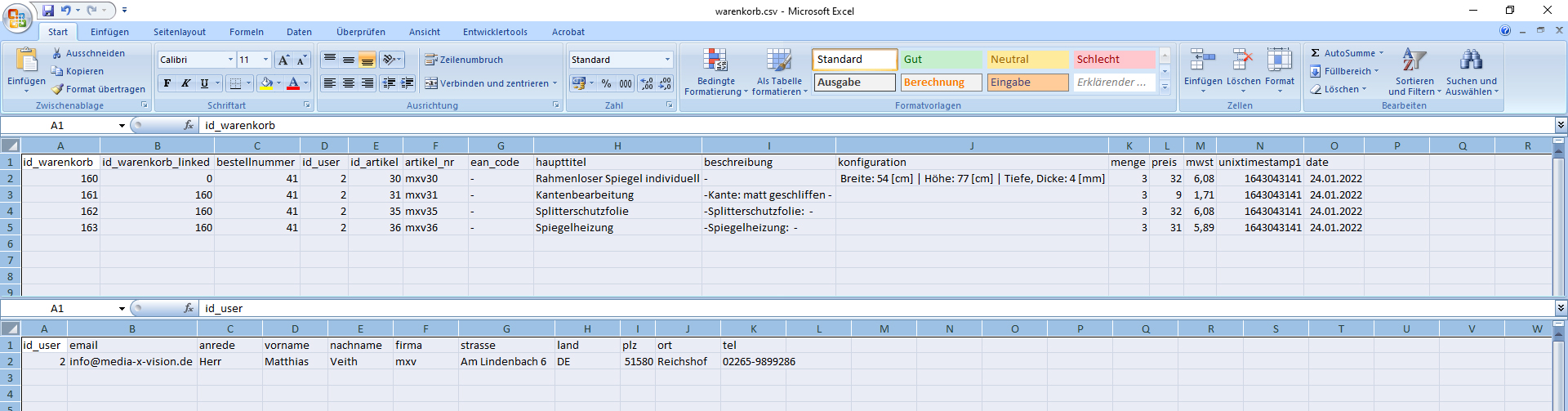
Task: Apply the Berechnung cell style
Action: [x=941, y=83]
